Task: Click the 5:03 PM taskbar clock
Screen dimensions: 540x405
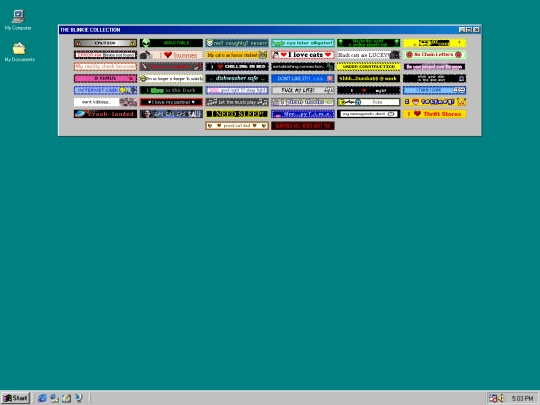Action: click(522, 398)
